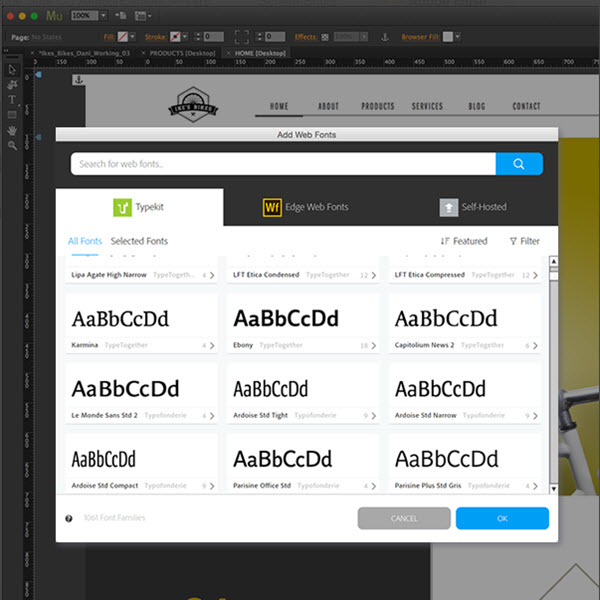
Task: Click the CANCEL button
Action: pyautogui.click(x=404, y=518)
